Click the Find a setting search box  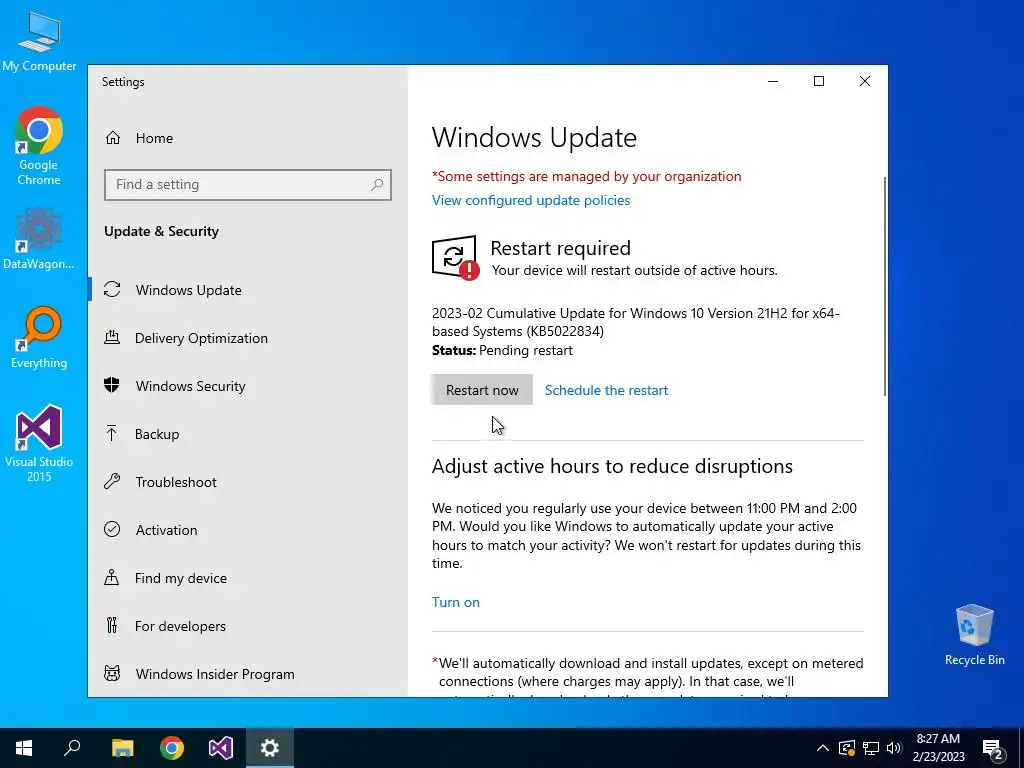tap(248, 185)
